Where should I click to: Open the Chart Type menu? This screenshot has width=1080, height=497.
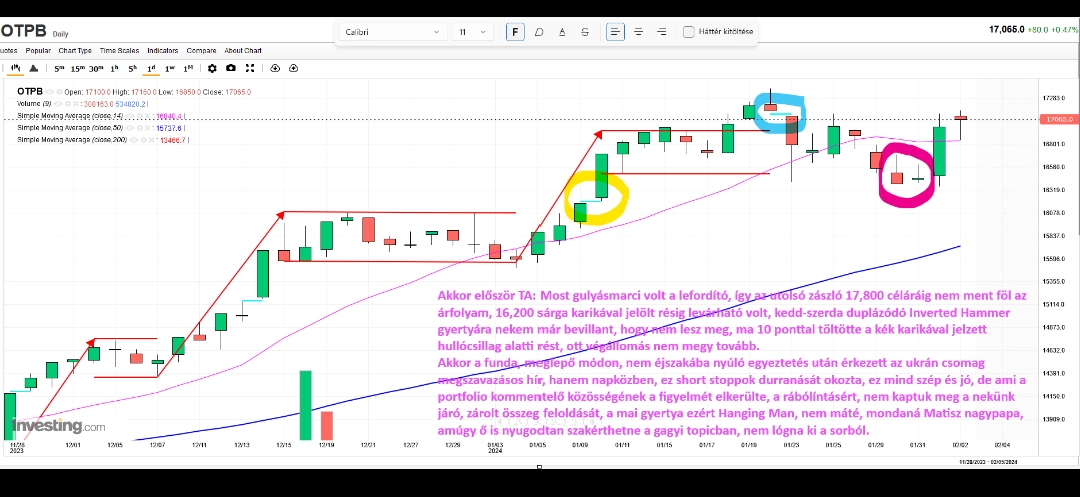(x=75, y=50)
